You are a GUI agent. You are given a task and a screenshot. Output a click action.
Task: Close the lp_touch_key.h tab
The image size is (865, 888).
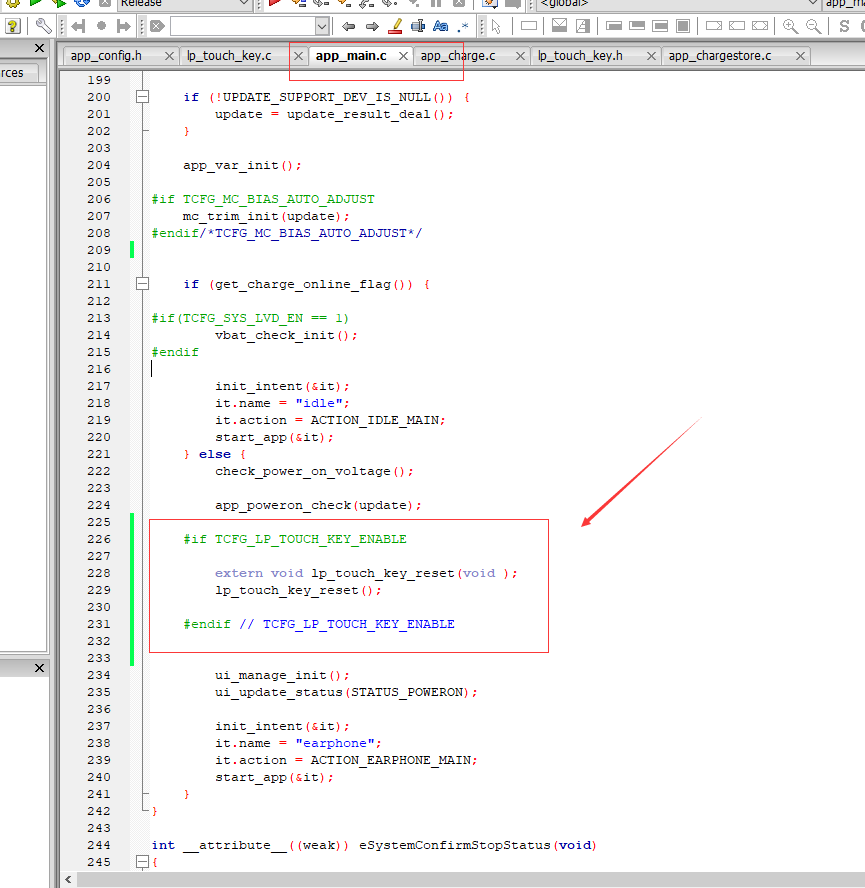651,56
